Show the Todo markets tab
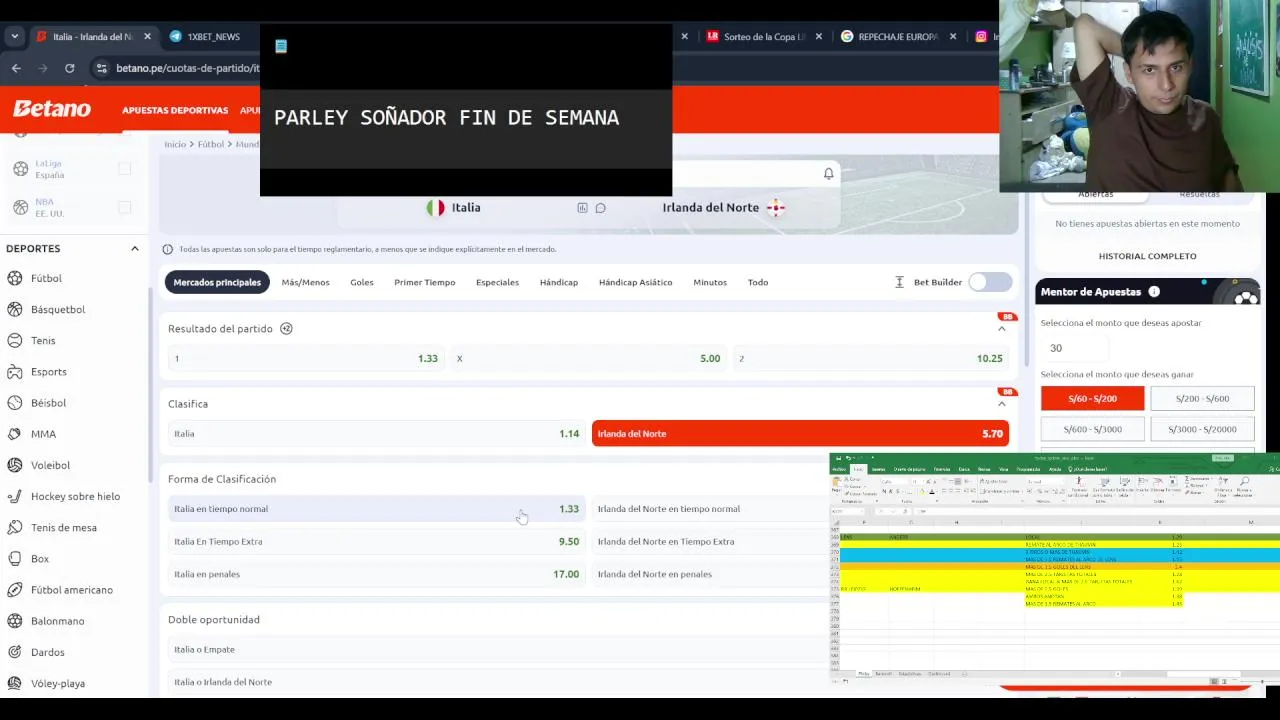The image size is (1280, 720). click(x=758, y=282)
